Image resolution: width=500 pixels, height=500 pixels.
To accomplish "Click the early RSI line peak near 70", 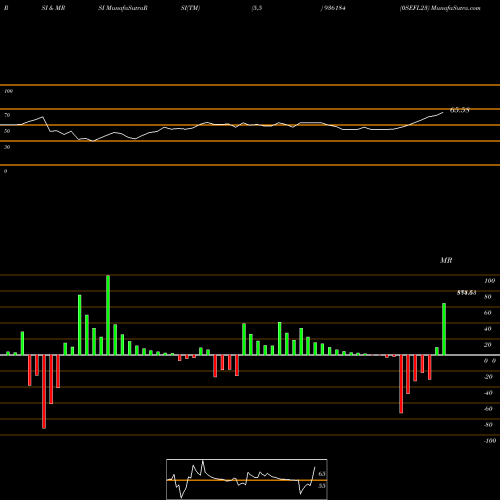I will pos(42,117).
